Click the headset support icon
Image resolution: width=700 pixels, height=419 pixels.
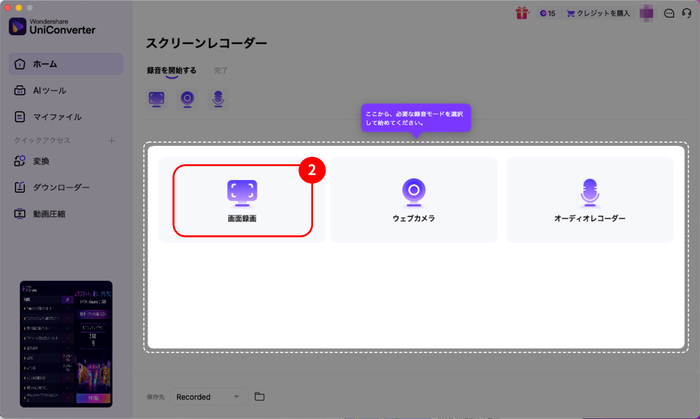pos(685,14)
